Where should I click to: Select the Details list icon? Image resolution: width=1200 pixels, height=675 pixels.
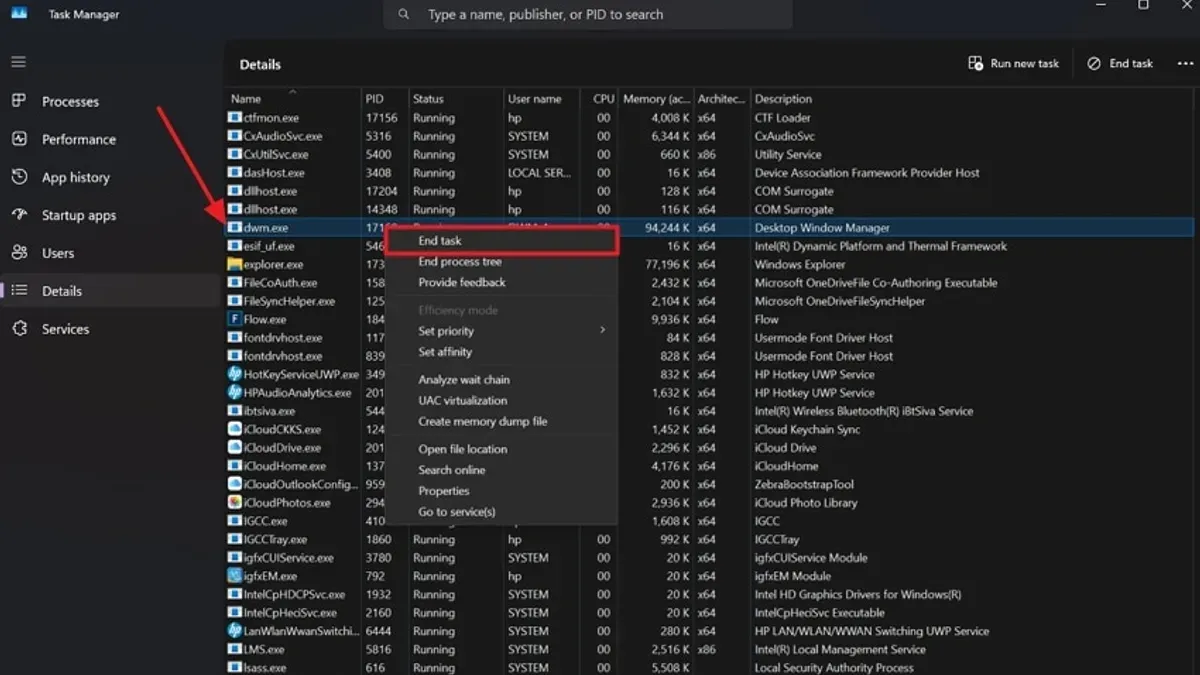[19, 291]
